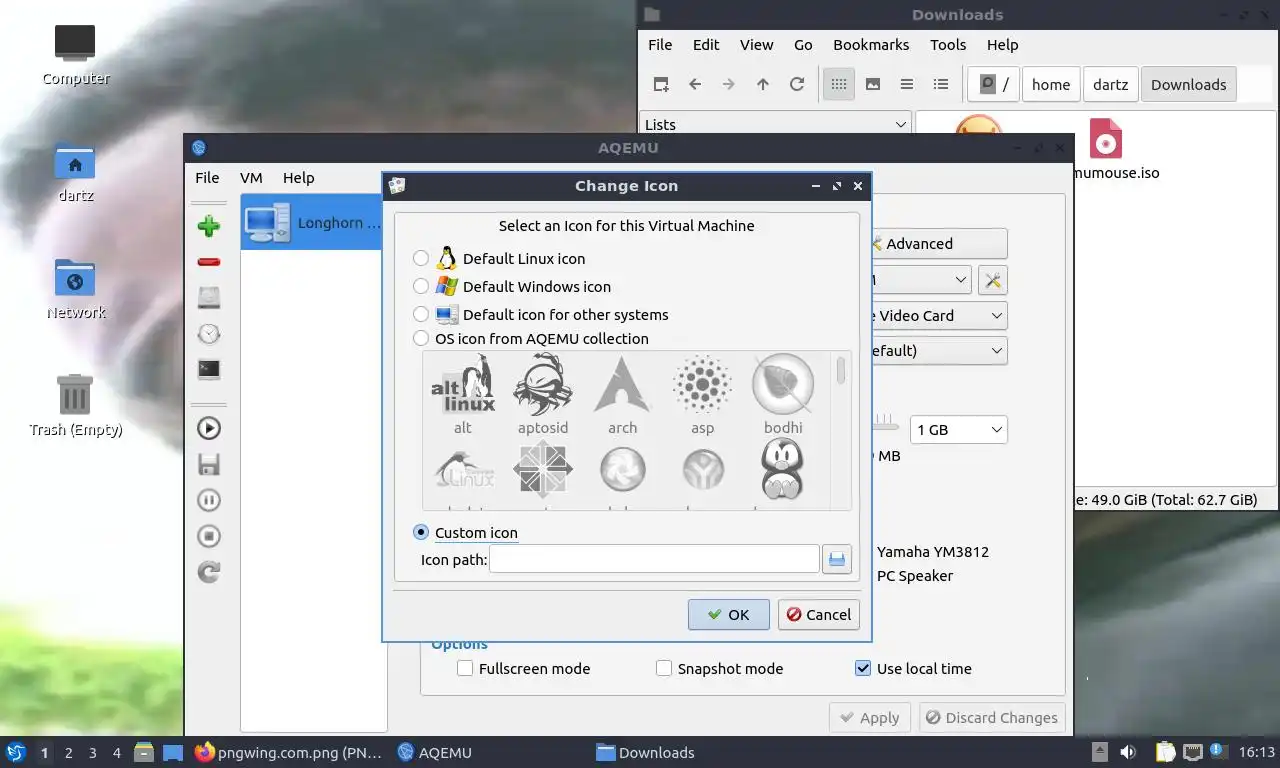Screen dimensions: 1280x768
Task: Go forward in the Downloads file manager
Action: click(x=729, y=84)
